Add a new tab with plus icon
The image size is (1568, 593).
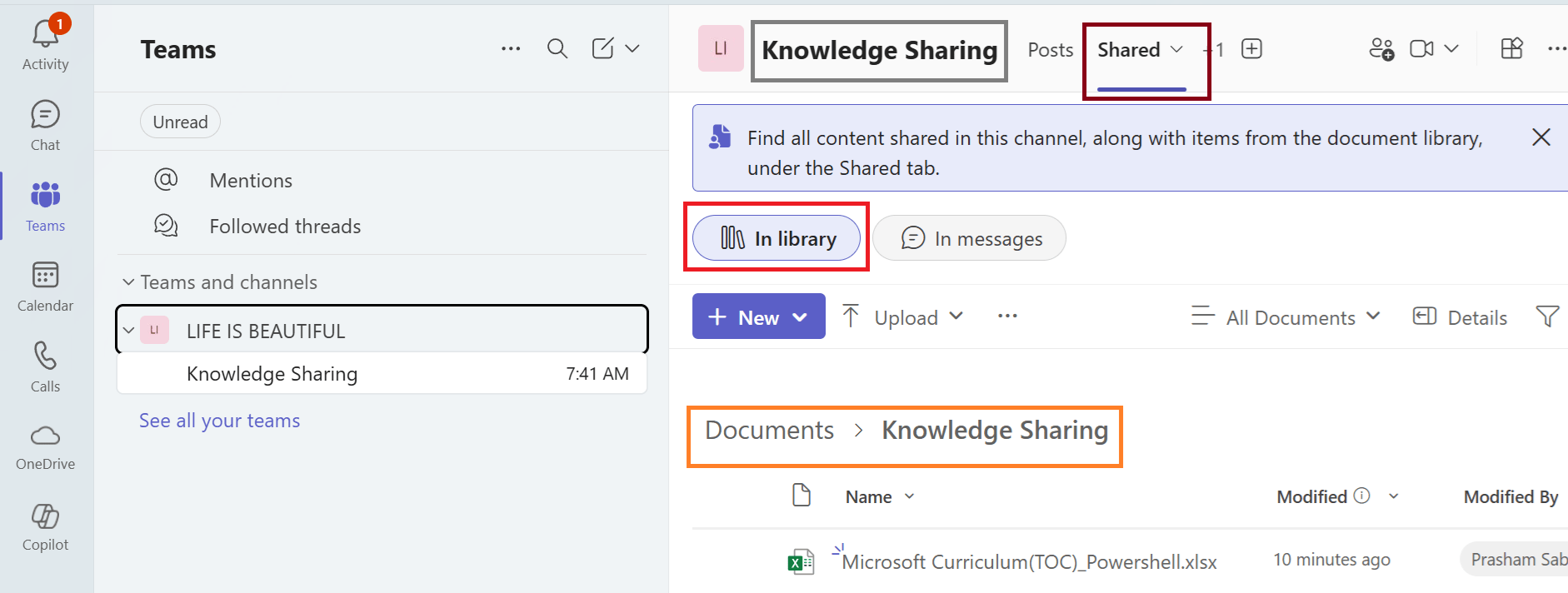pos(1251,49)
